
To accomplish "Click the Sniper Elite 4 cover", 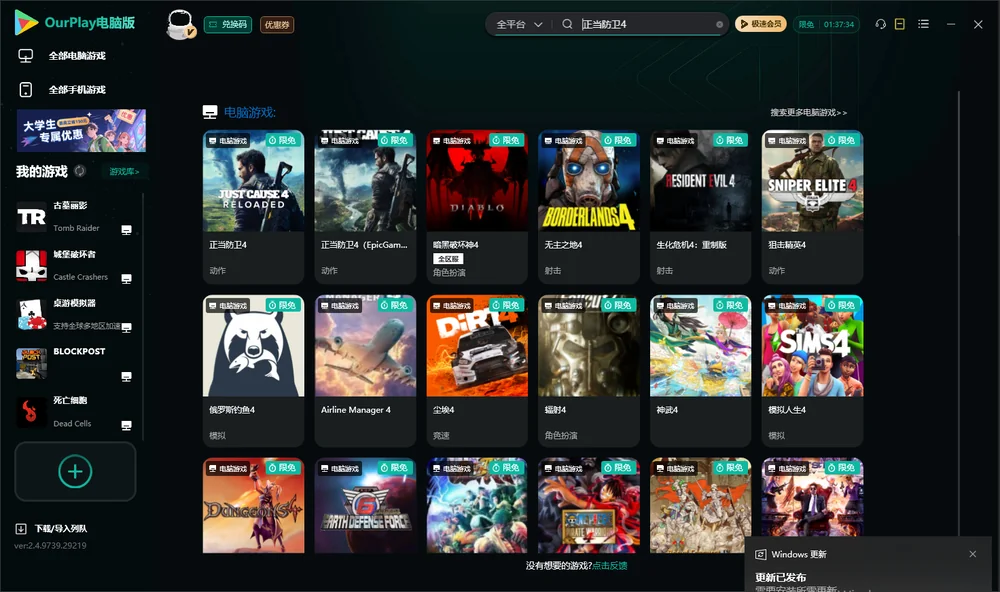I will [812, 181].
